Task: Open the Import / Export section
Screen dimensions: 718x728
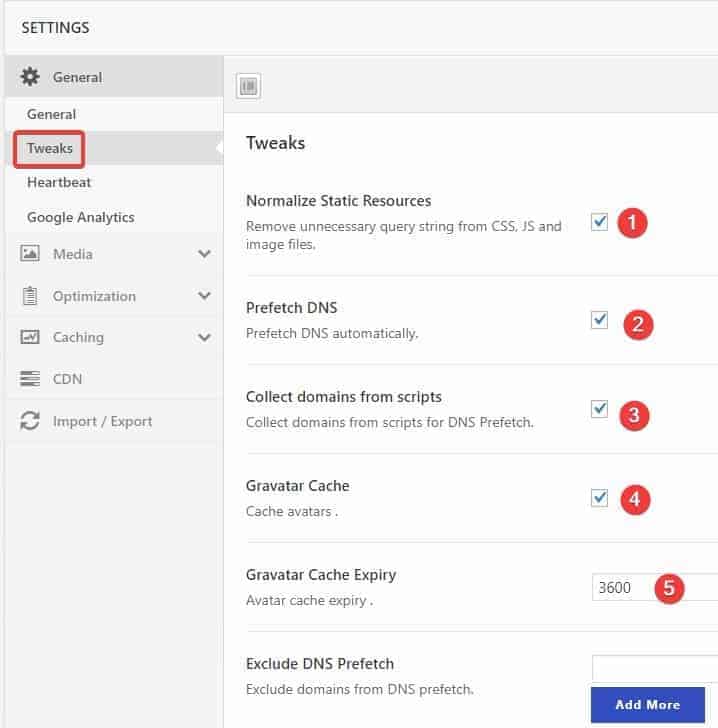Action: tap(114, 421)
